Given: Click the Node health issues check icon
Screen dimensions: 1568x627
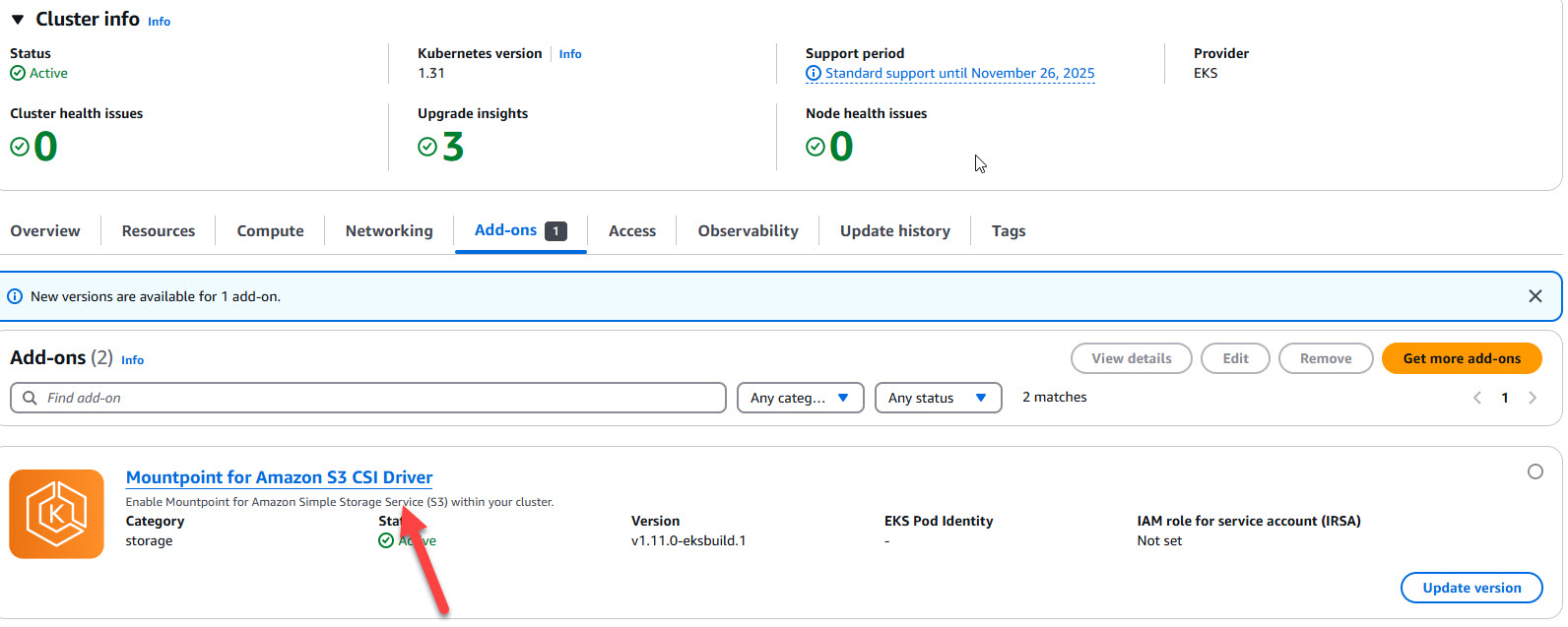Looking at the screenshot, I should pyautogui.click(x=816, y=147).
